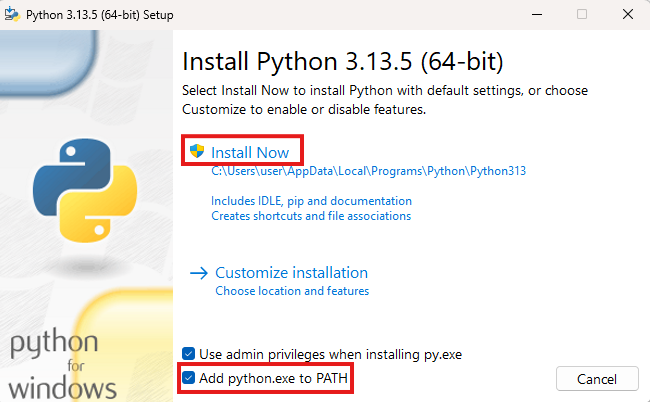Viewport: 650px width, 402px height.
Task: Click the arrow icon beside Customize installation
Action: coord(199,273)
